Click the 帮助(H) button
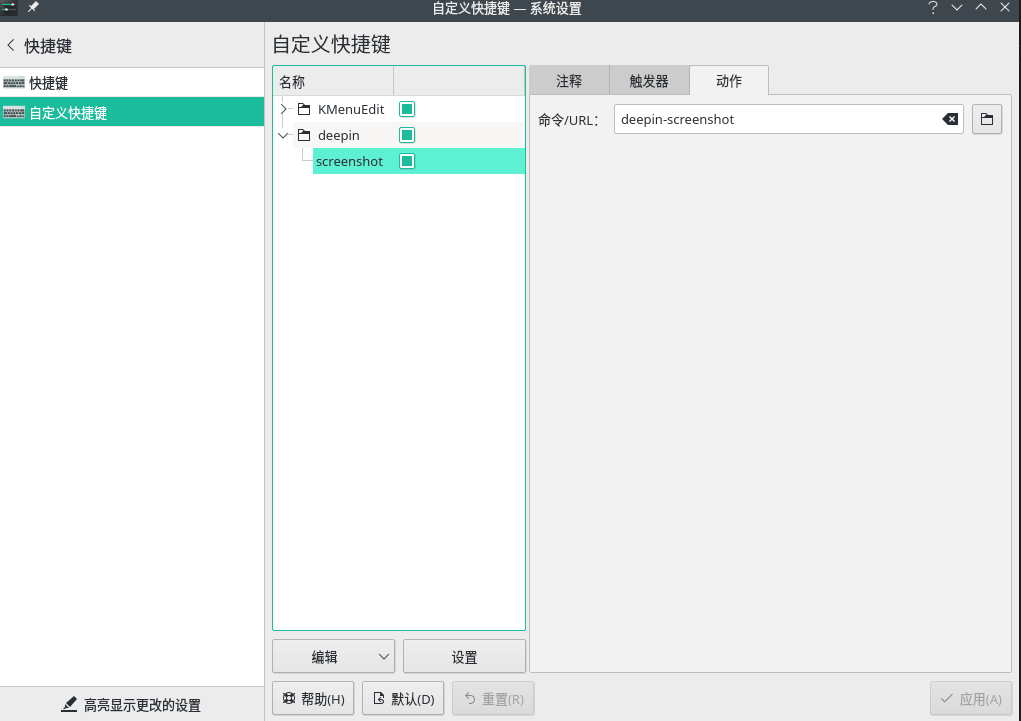Viewport: 1021px width, 721px height. tap(313, 699)
